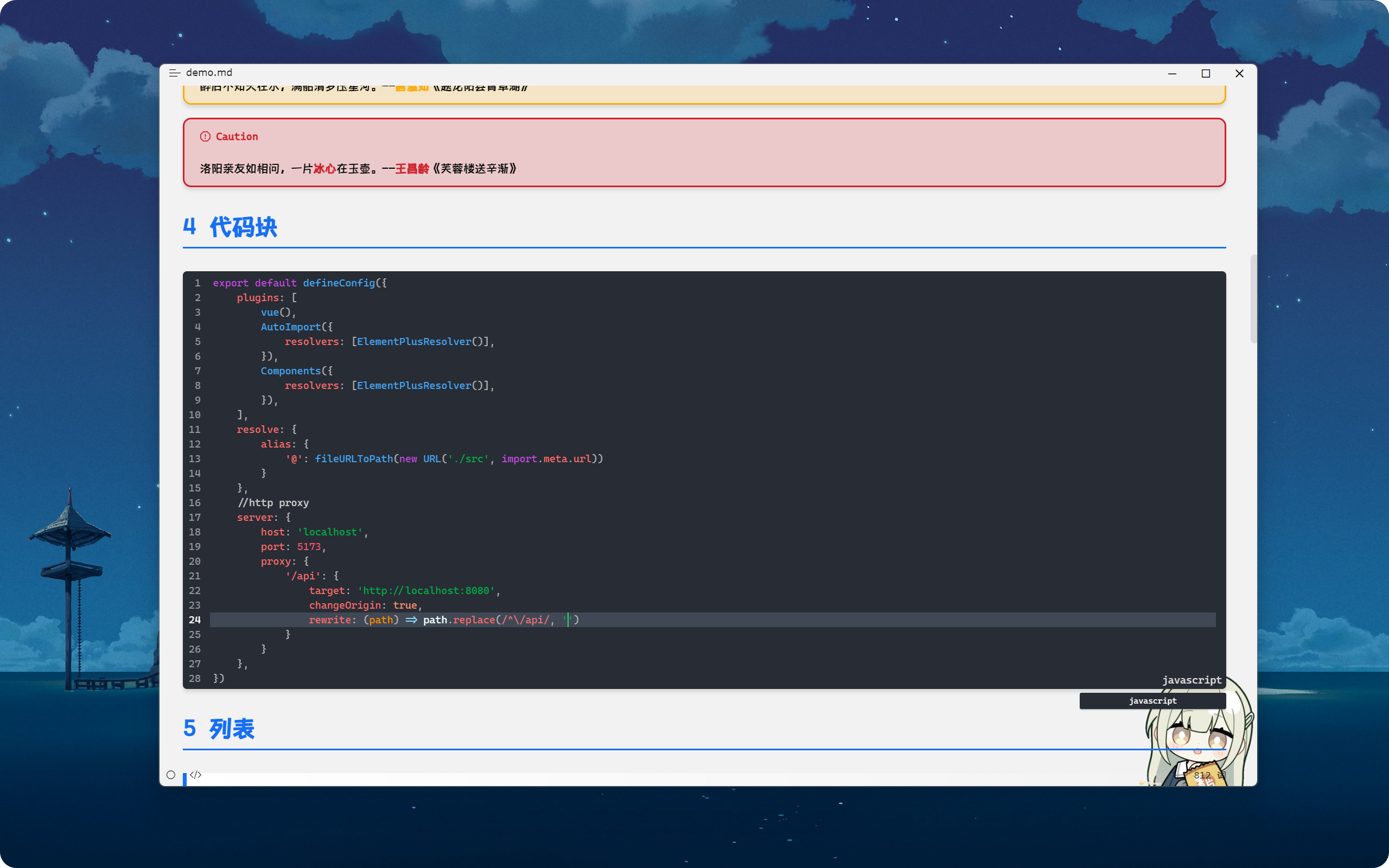Click the Caution label text
The height and width of the screenshot is (868, 1389).
pyautogui.click(x=237, y=137)
